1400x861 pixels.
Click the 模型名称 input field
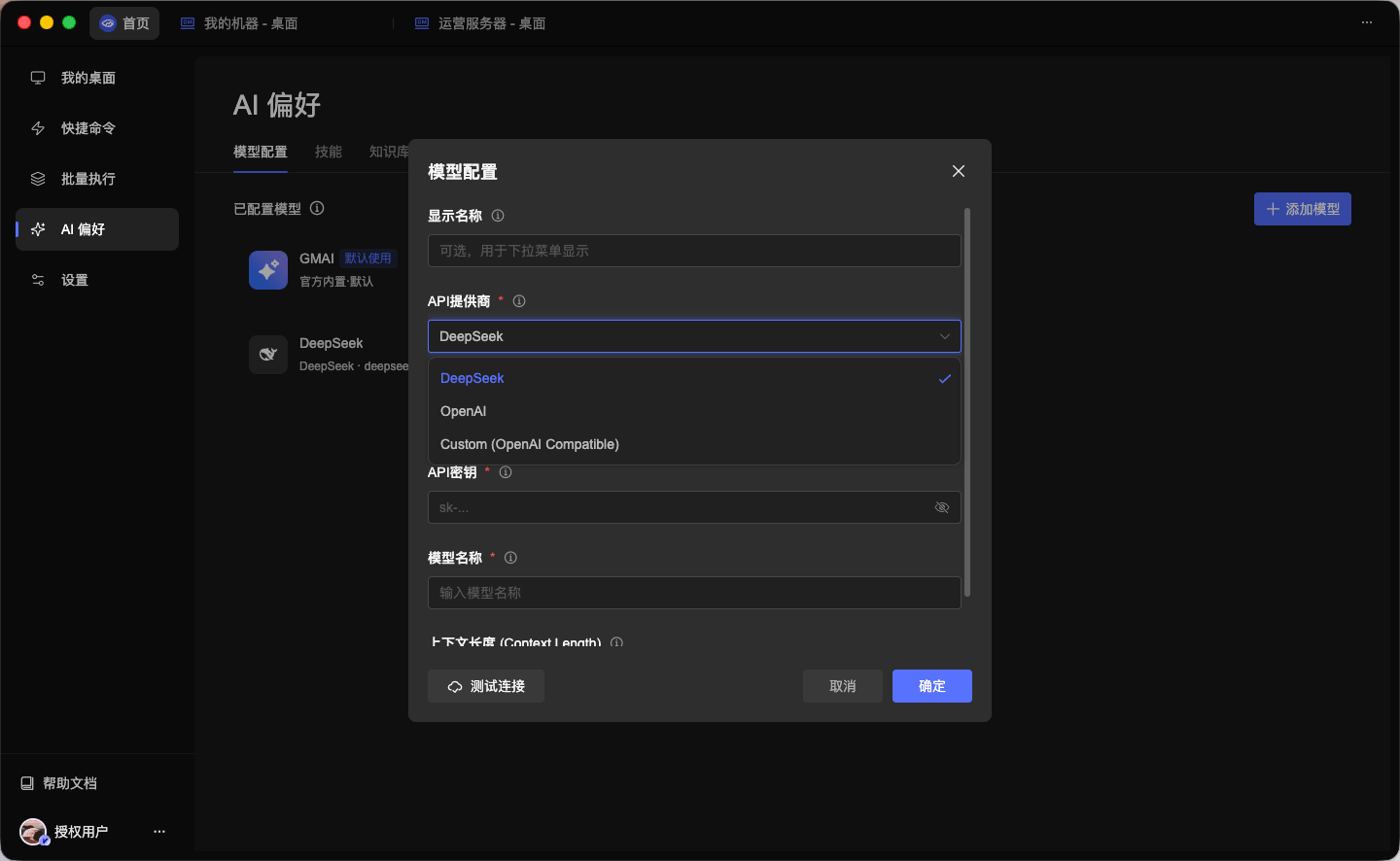pyautogui.click(x=694, y=593)
